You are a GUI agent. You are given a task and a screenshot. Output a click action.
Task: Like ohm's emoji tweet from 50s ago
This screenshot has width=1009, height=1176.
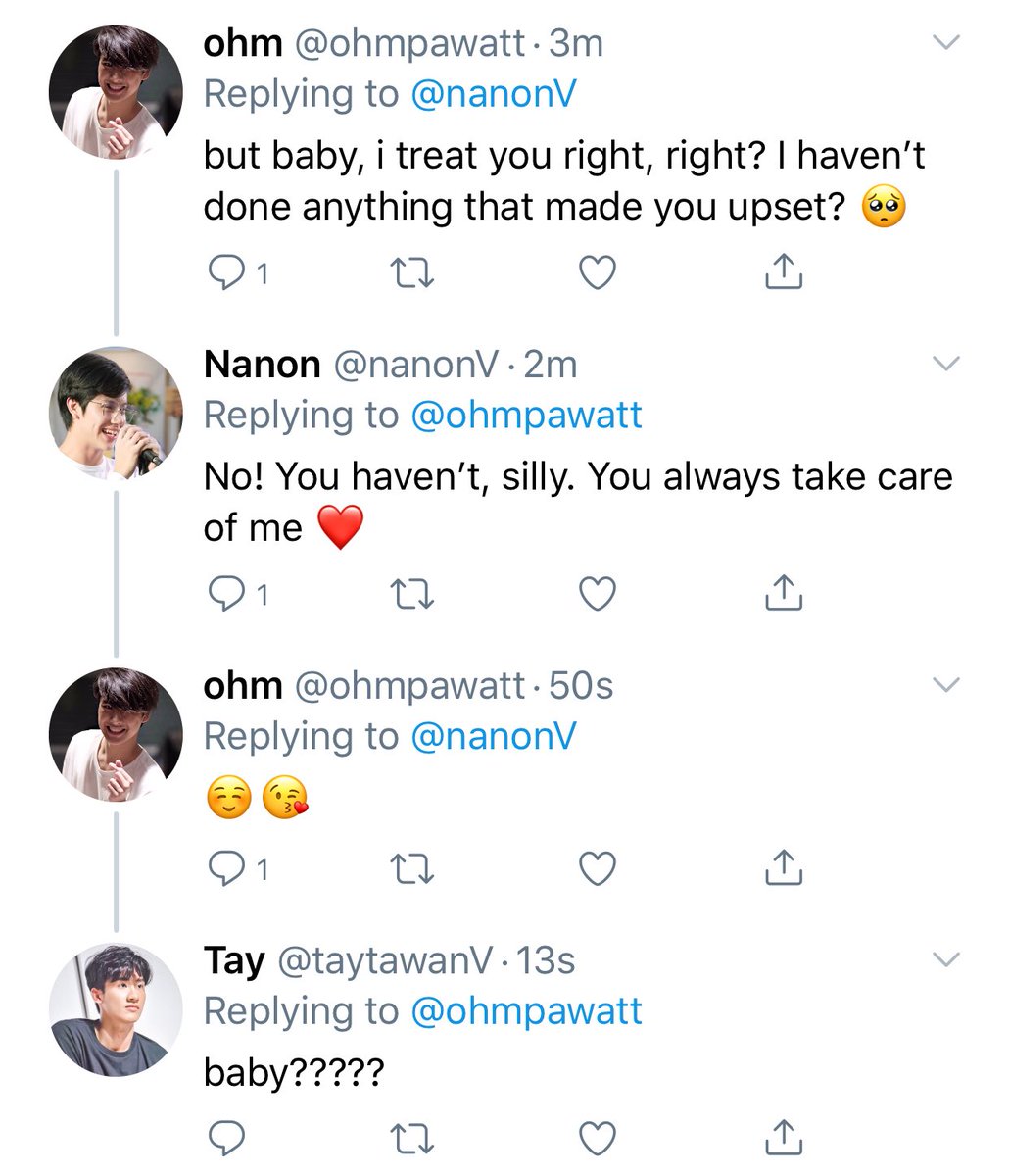click(x=598, y=868)
